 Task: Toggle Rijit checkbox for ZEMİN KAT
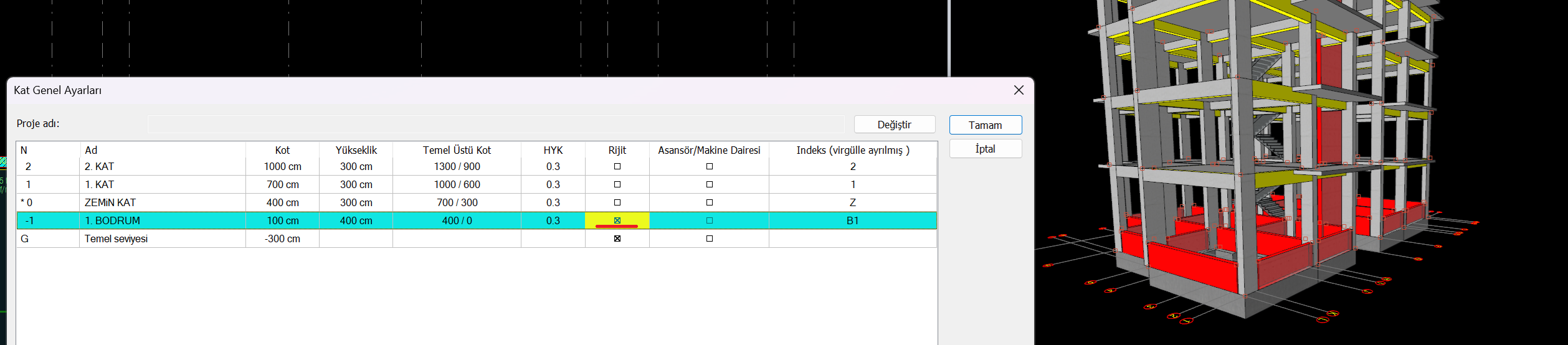[x=617, y=202]
